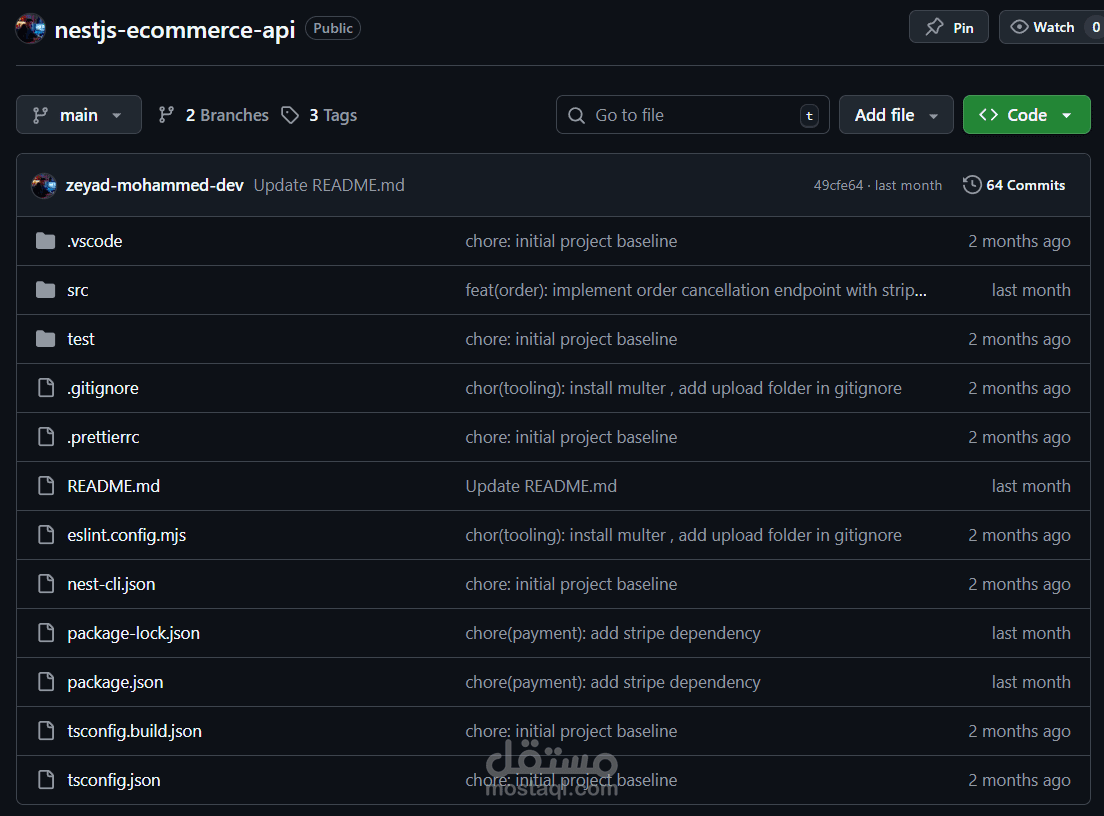View the 64 Commits history
The image size is (1104, 816).
[x=1025, y=185]
